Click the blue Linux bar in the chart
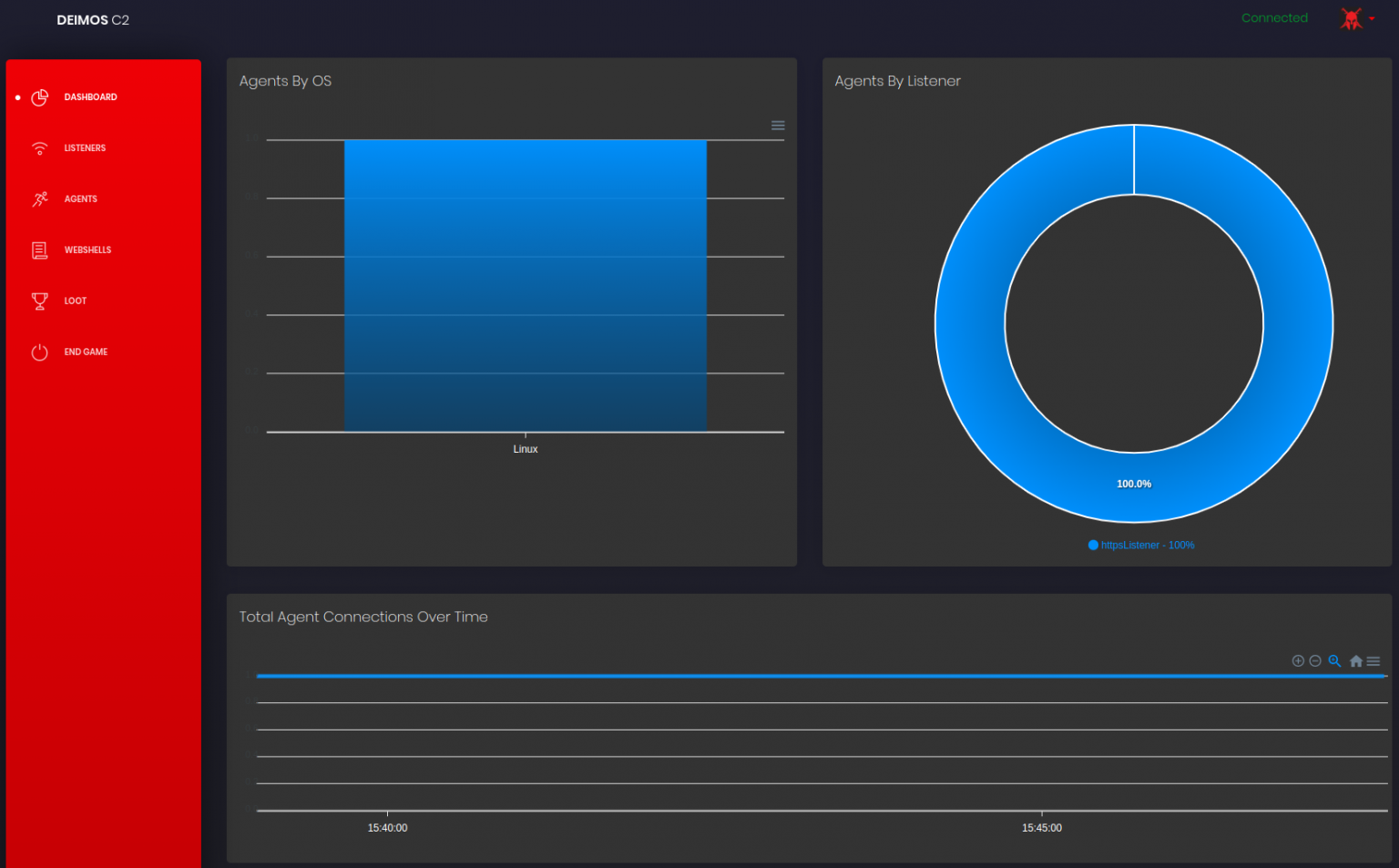1399x868 pixels. [525, 287]
